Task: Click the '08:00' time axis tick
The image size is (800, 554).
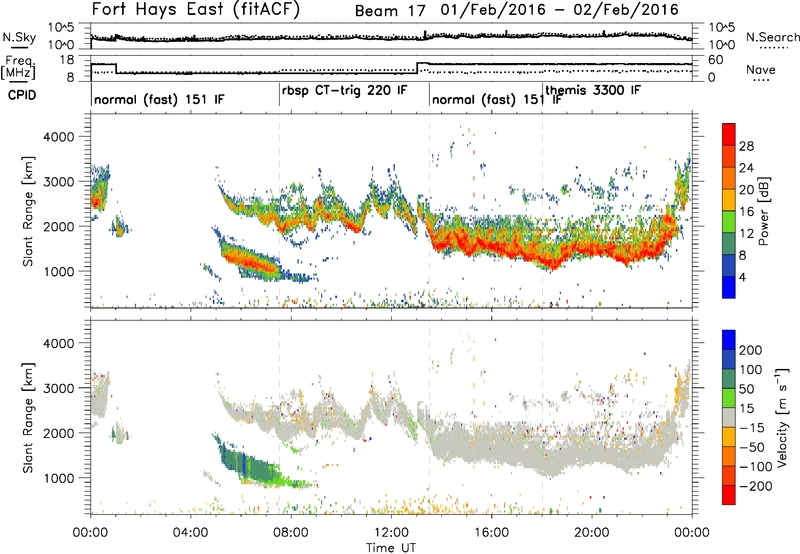Action: coord(291,532)
